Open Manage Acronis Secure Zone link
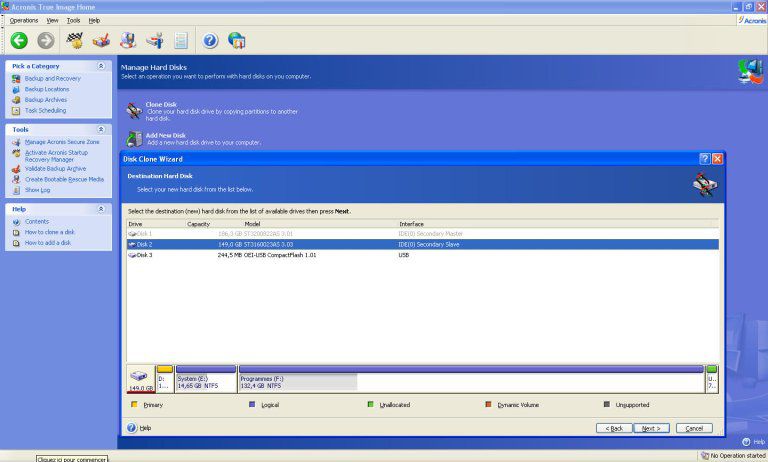 point(62,142)
